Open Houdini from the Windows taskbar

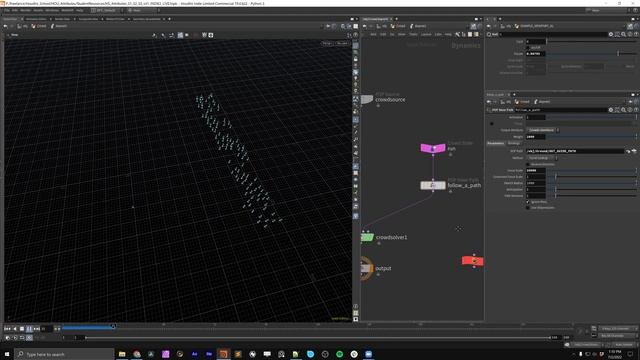pos(223,354)
